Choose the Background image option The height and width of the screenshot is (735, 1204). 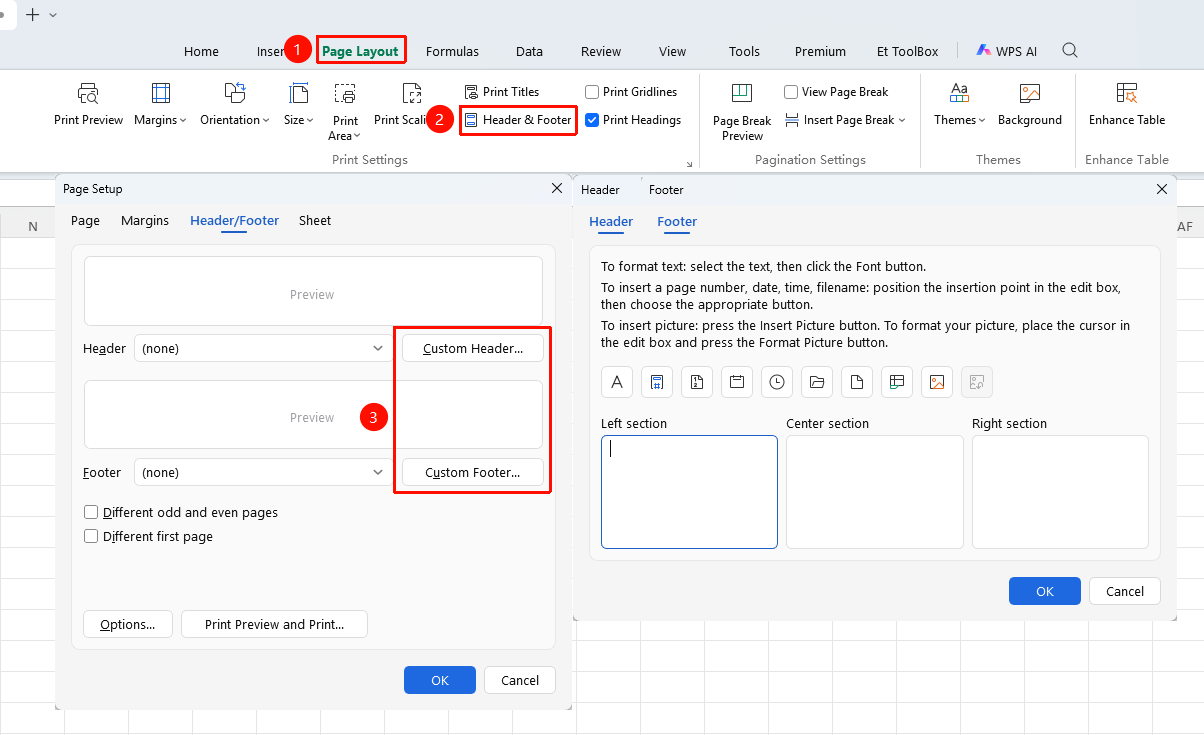coord(1030,105)
